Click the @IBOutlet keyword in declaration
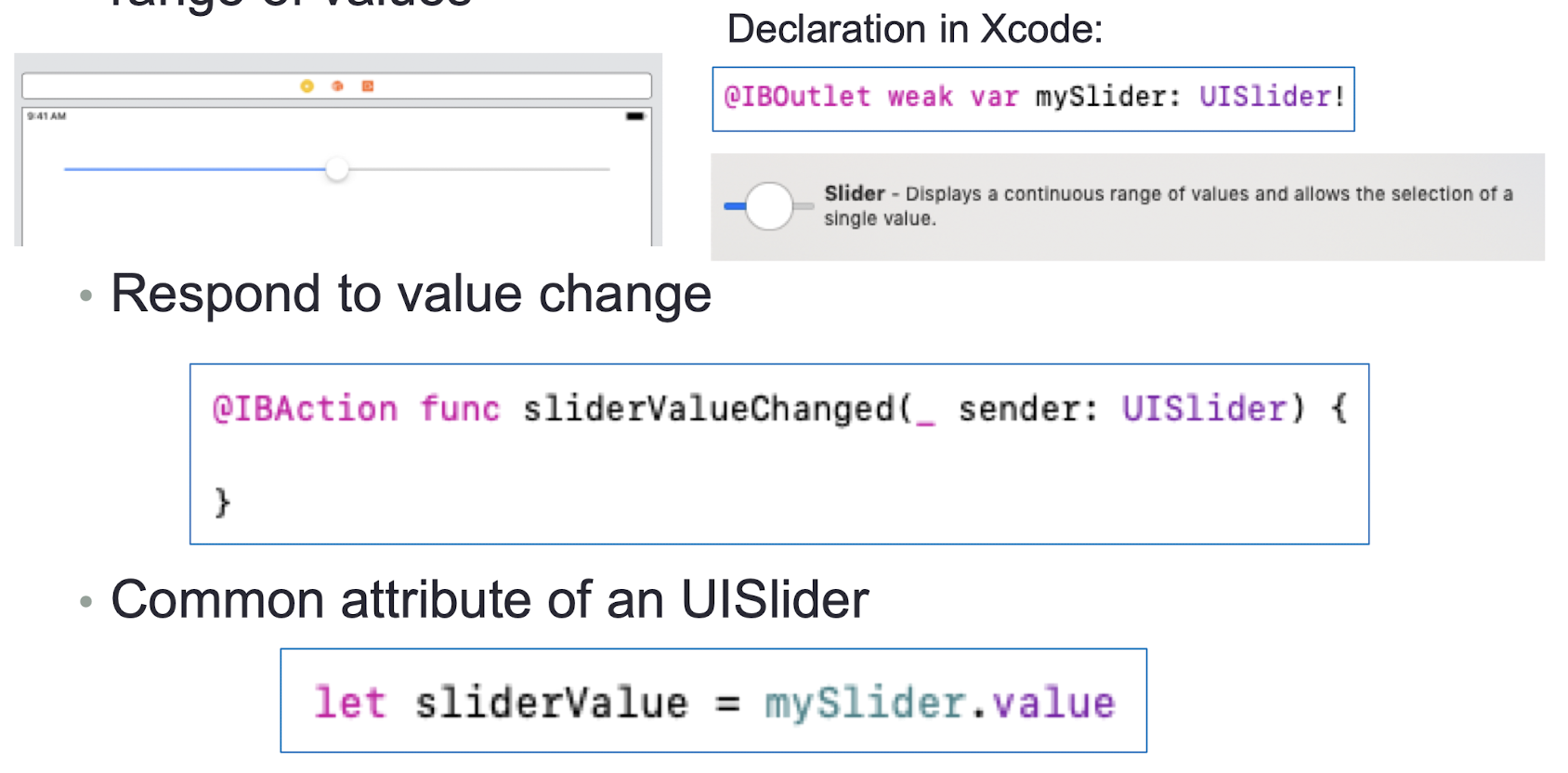Image resolution: width=1568 pixels, height=773 pixels. click(797, 97)
